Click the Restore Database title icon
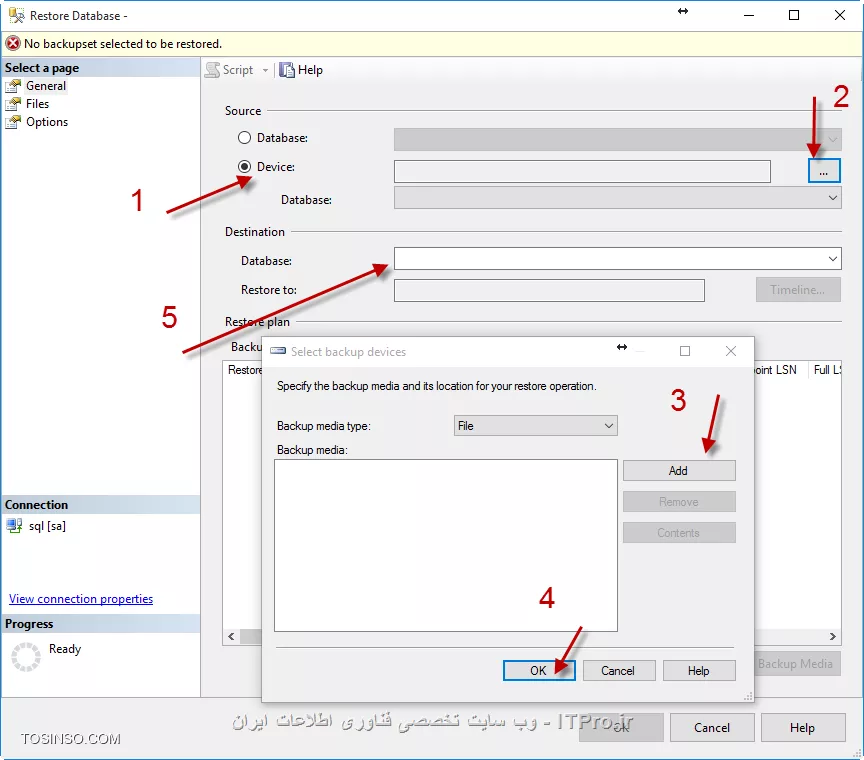The height and width of the screenshot is (760, 864). tap(17, 15)
